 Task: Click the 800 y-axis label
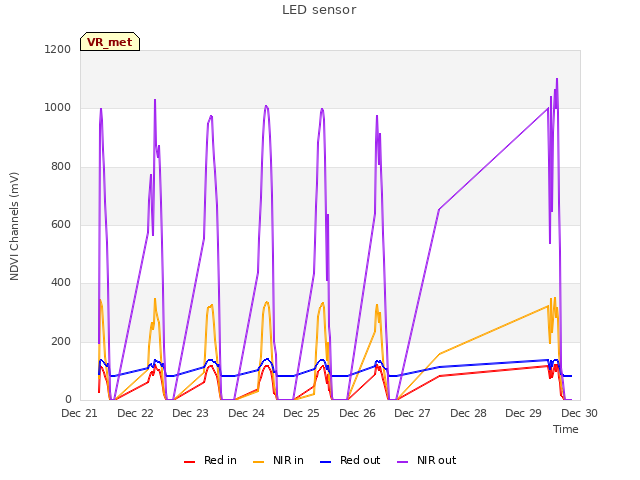coord(61,166)
